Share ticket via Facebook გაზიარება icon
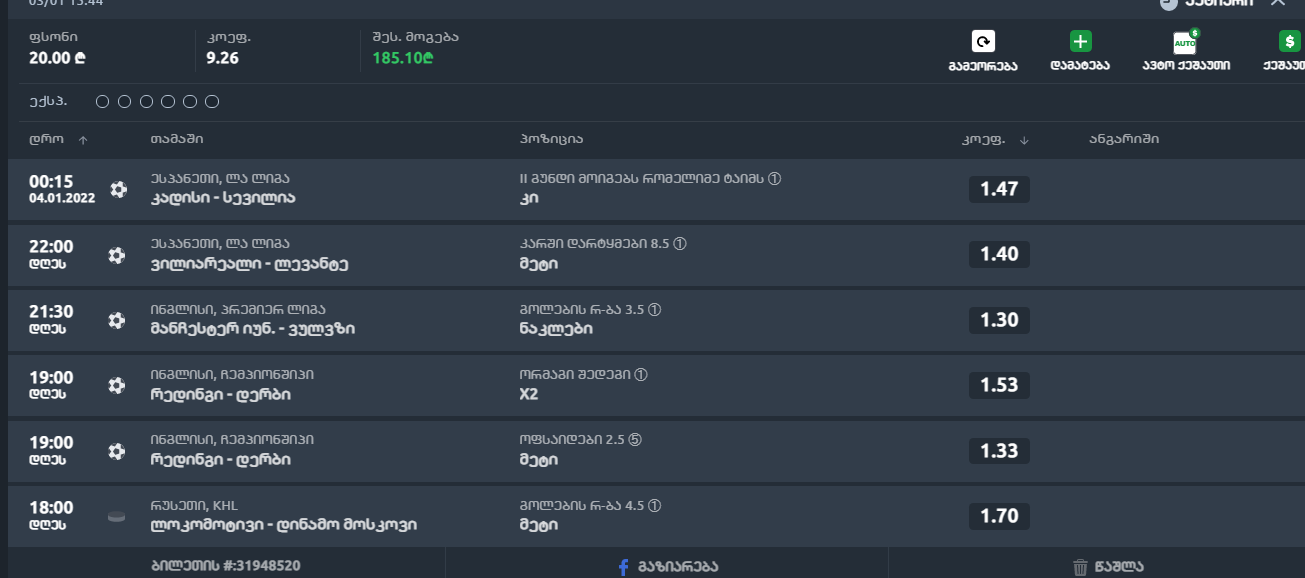1305x578 pixels. pos(623,567)
